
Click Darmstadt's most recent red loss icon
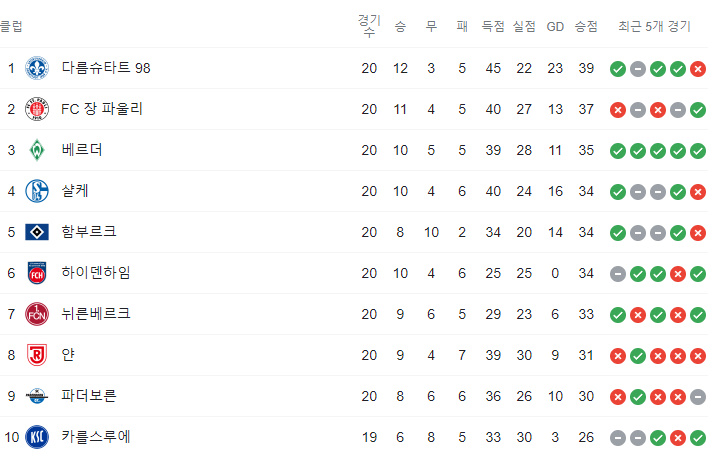pyautogui.click(x=698, y=69)
